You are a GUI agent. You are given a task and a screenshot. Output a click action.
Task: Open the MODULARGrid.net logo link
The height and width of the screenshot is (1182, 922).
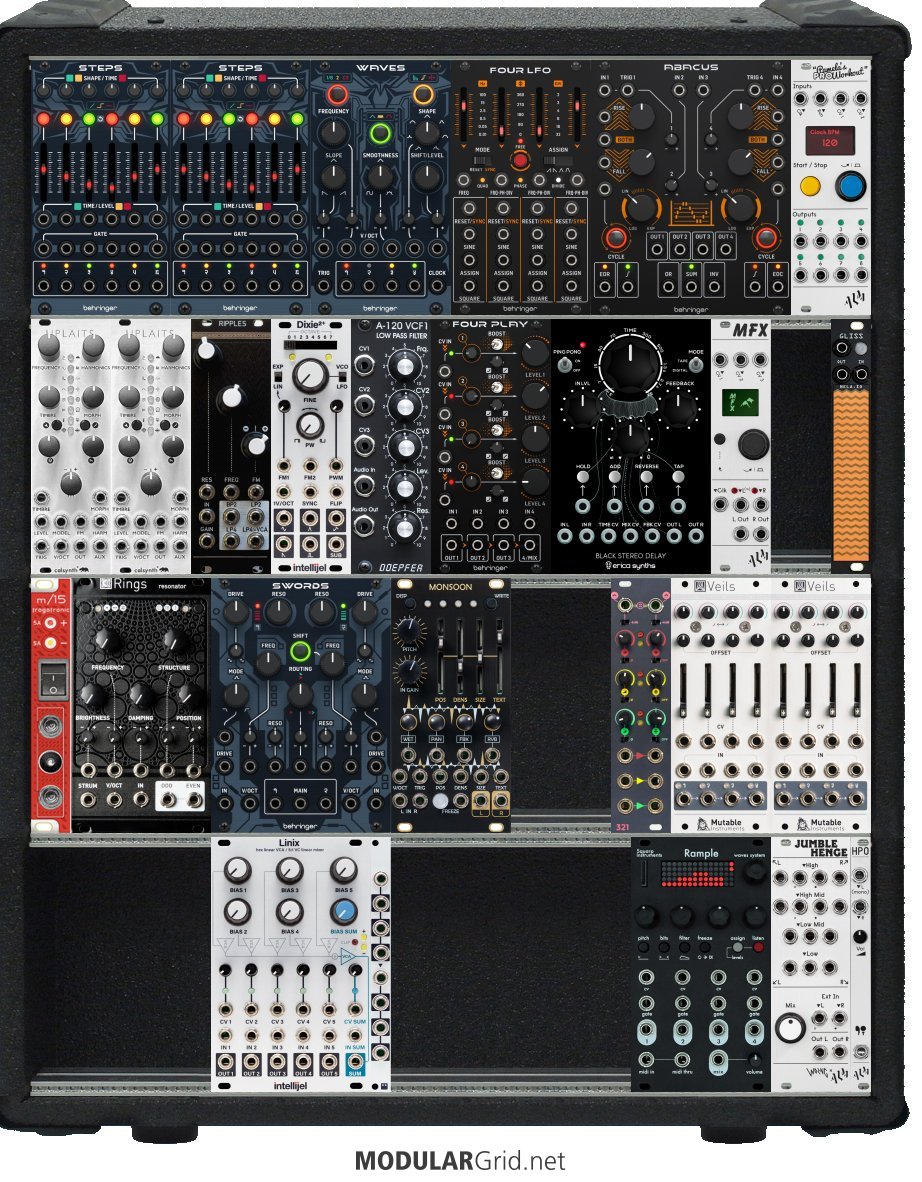[461, 1161]
